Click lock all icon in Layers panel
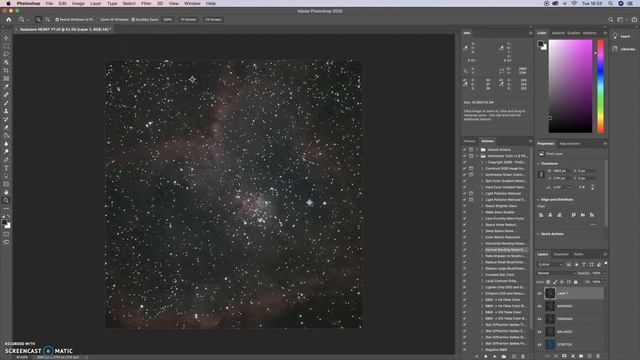Screen dimensions: 640x360 [576, 282]
